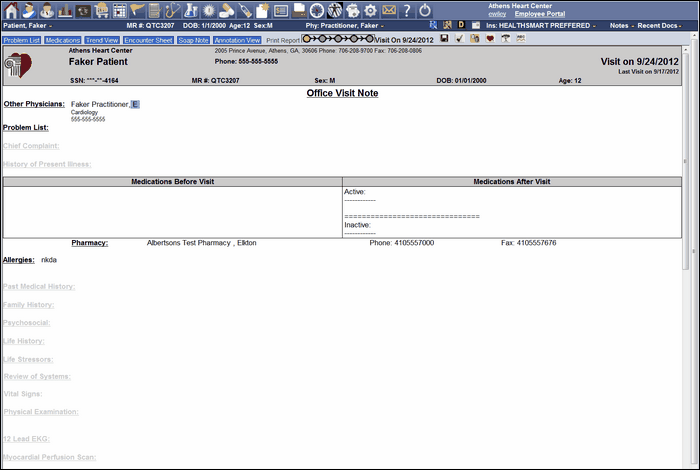This screenshot has width=700, height=470.
Task: Expand the Ins: HEALTHSMART PREFFERED dropdown
Action: [541, 25]
